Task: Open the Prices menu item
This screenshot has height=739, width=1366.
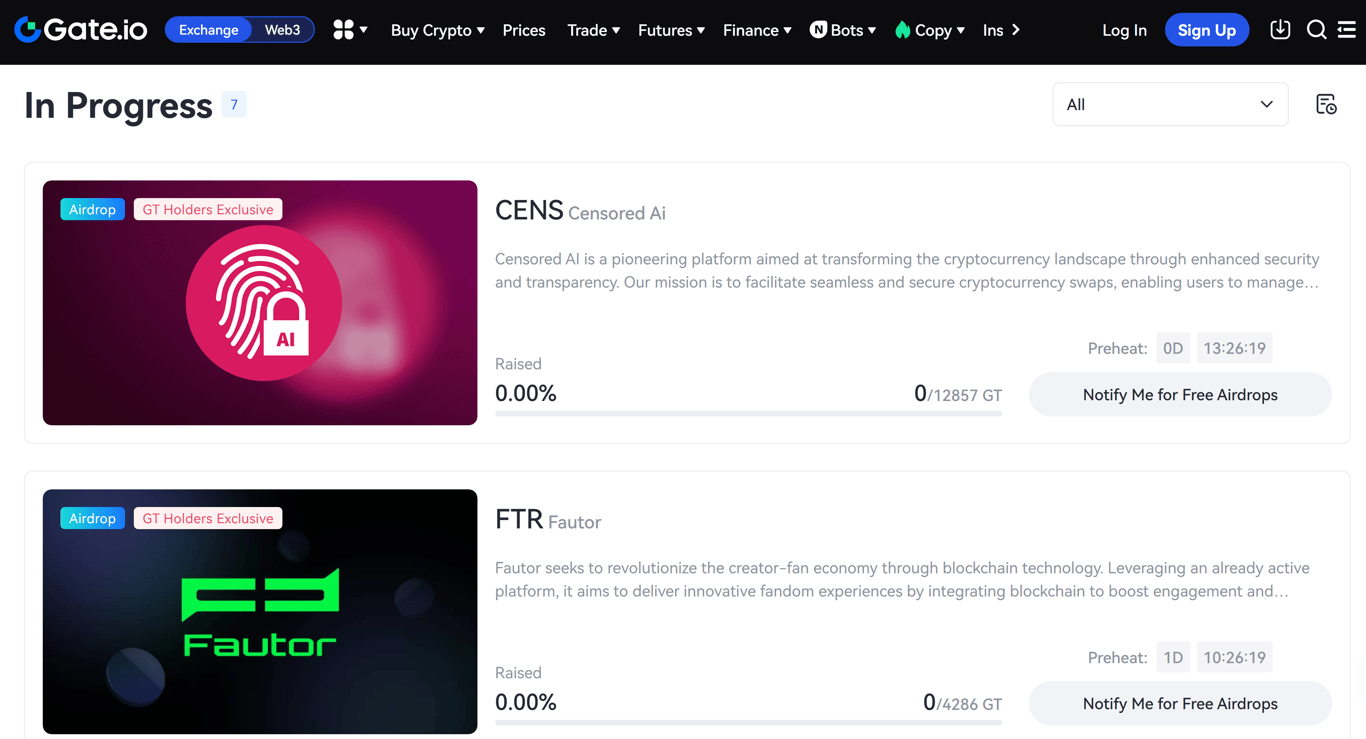Action: pos(523,30)
